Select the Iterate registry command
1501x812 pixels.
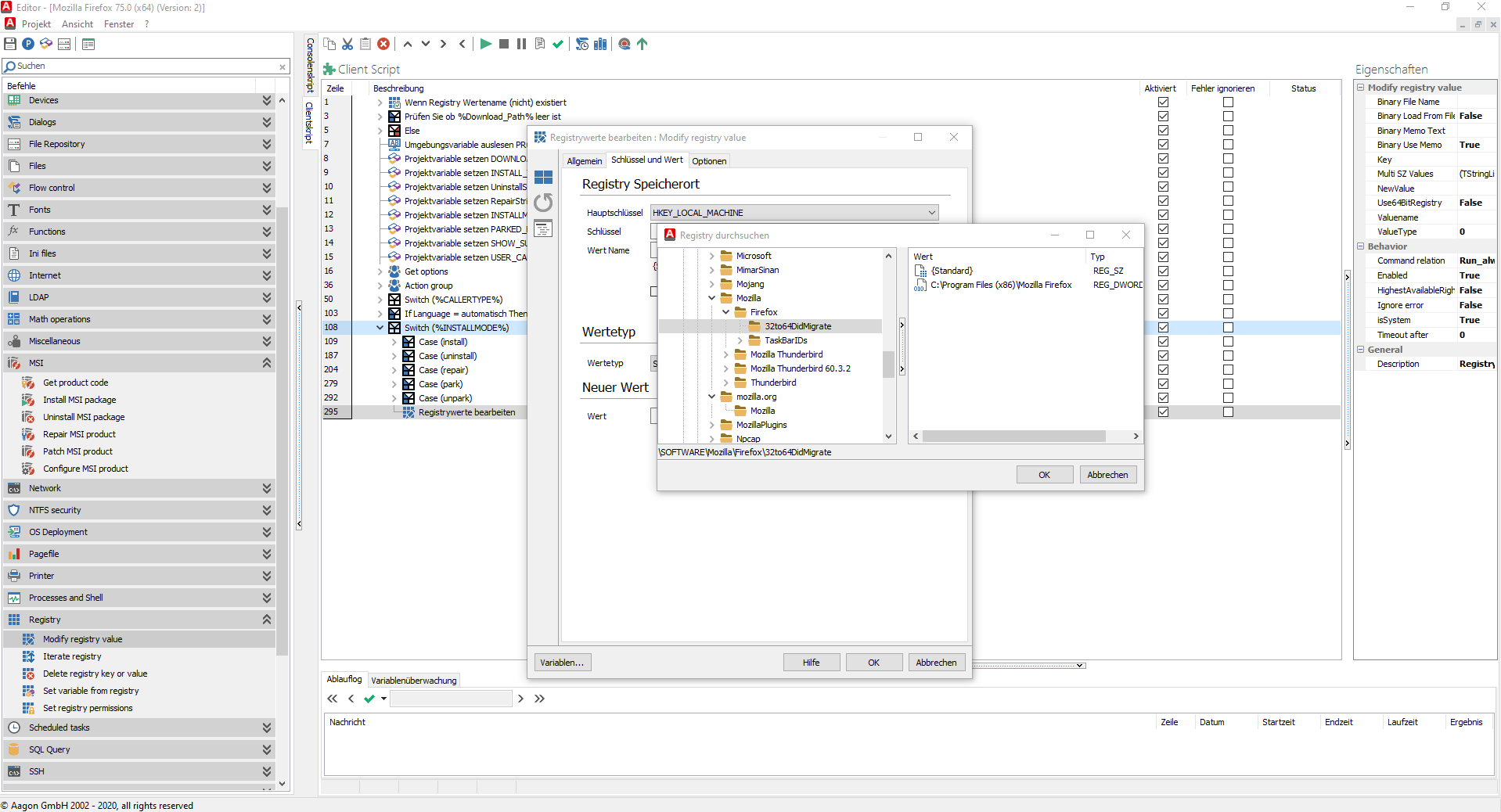click(x=72, y=656)
